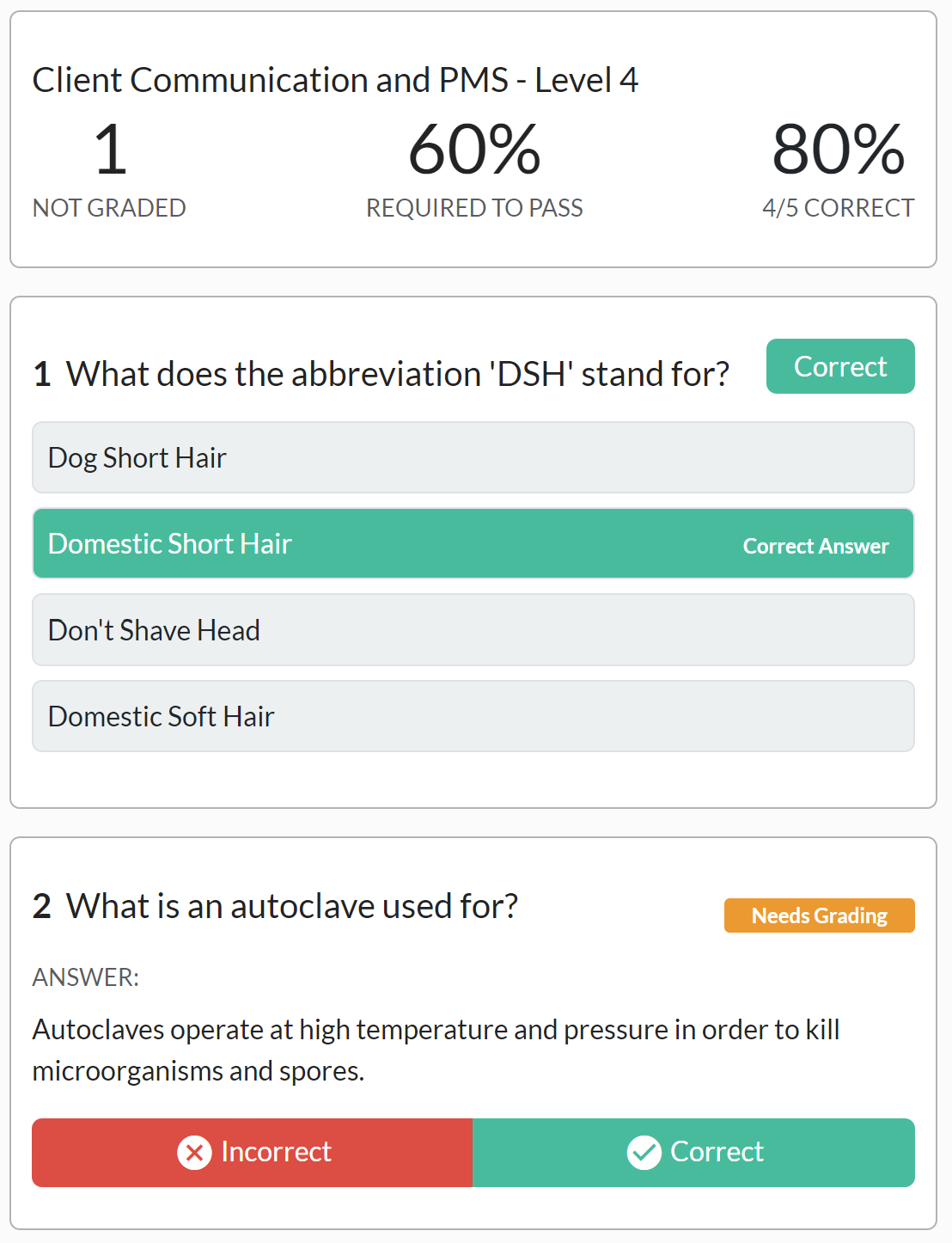Viewport: 952px width, 1243px height.
Task: Click the quiz title 'Client Communication and PMS'
Action: pos(335,79)
